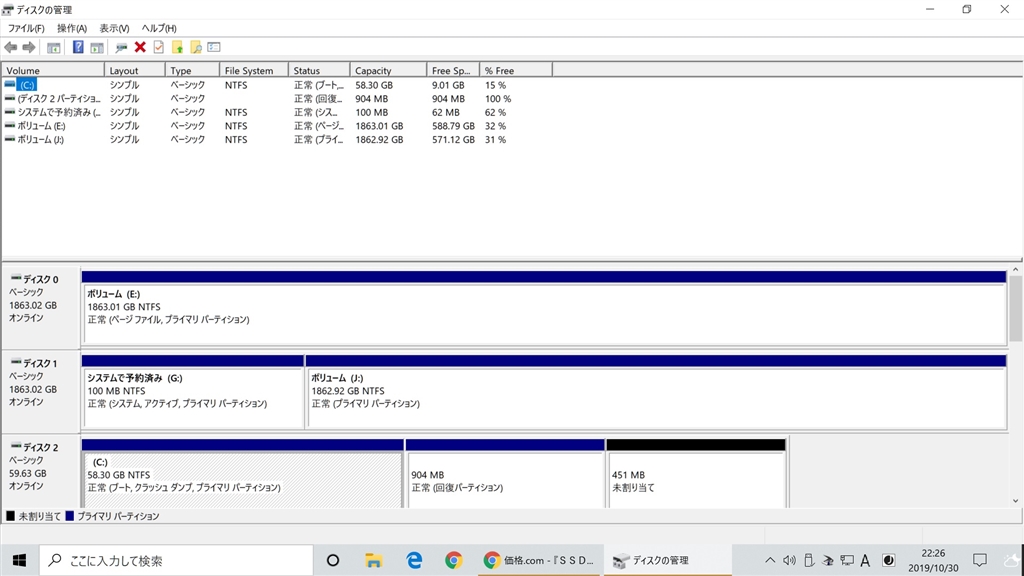
Task: Open Cortana circle icon on taskbar
Action: pyautogui.click(x=333, y=560)
